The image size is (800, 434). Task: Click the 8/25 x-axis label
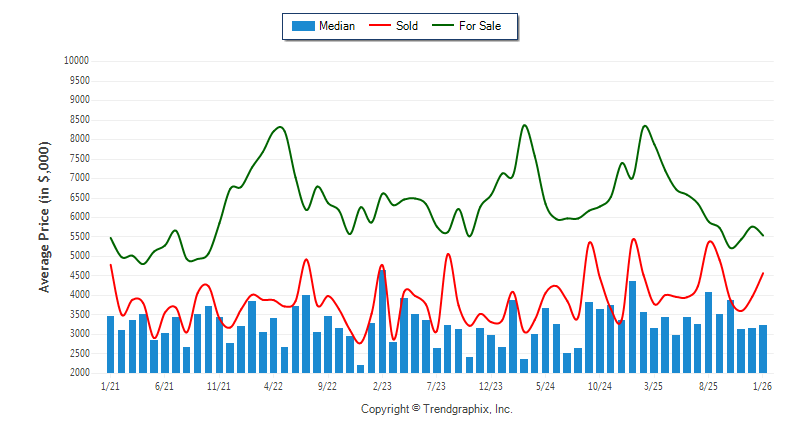(708, 385)
